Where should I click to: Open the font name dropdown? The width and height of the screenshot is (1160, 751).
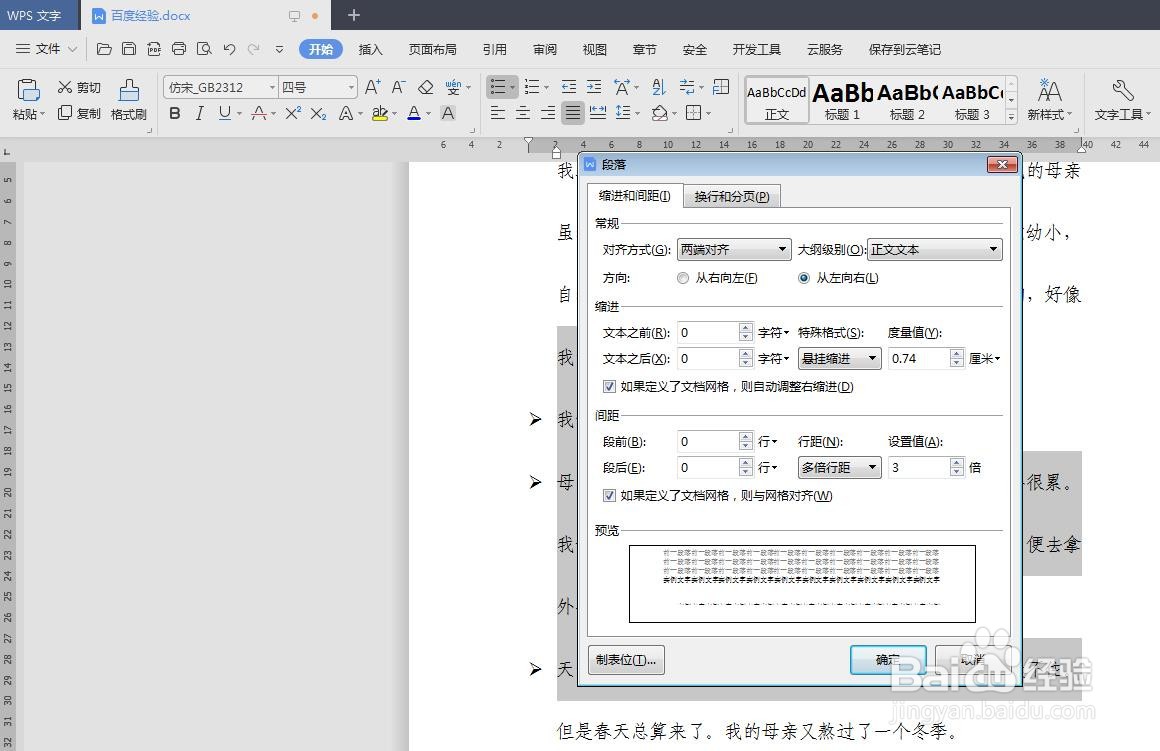point(272,87)
